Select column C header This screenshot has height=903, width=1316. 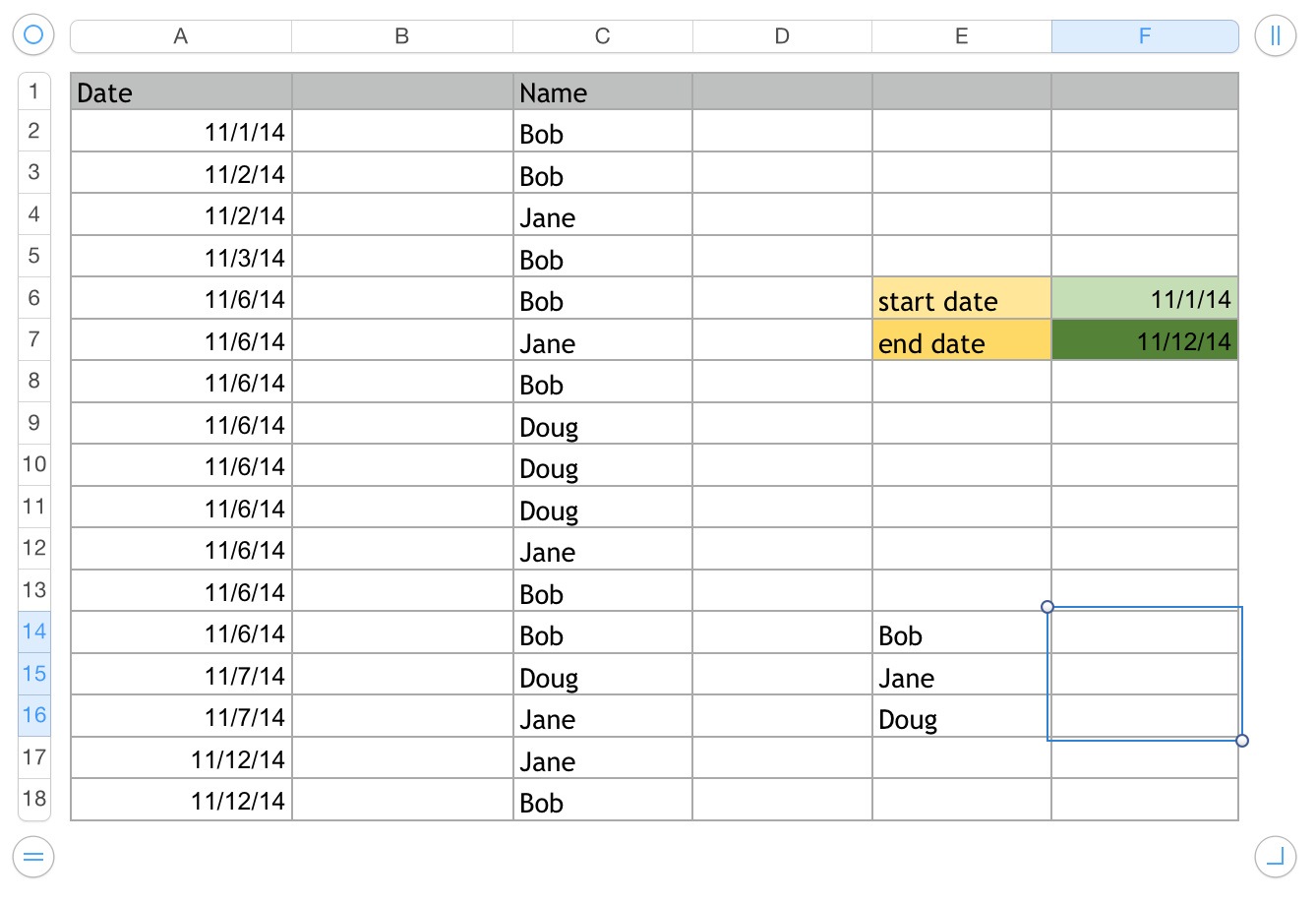pyautogui.click(x=602, y=35)
